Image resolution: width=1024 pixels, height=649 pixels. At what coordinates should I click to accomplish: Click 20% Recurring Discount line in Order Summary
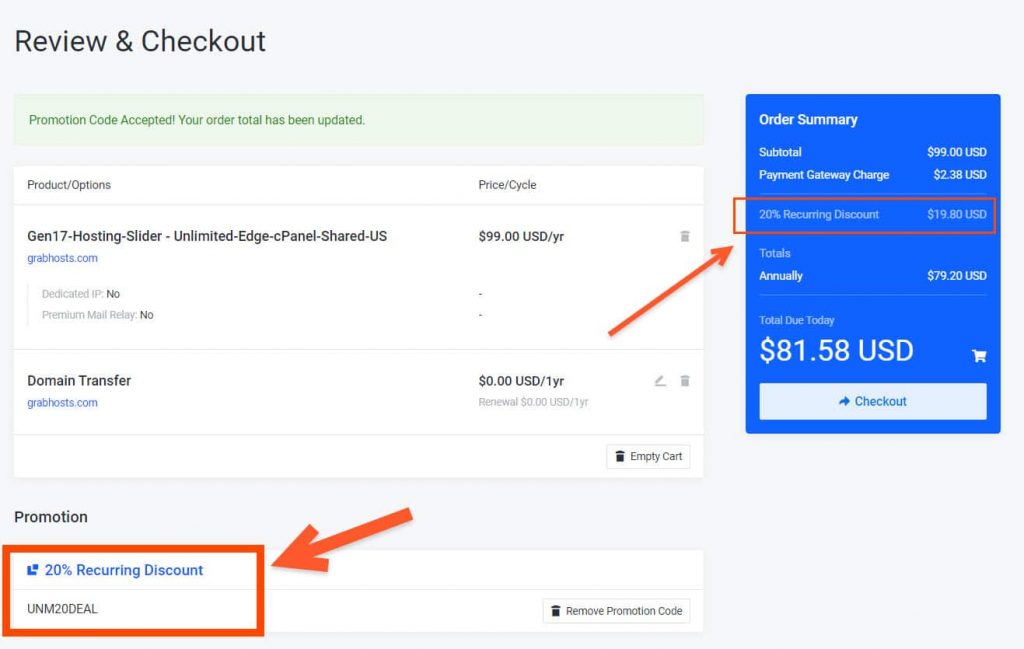pos(819,215)
